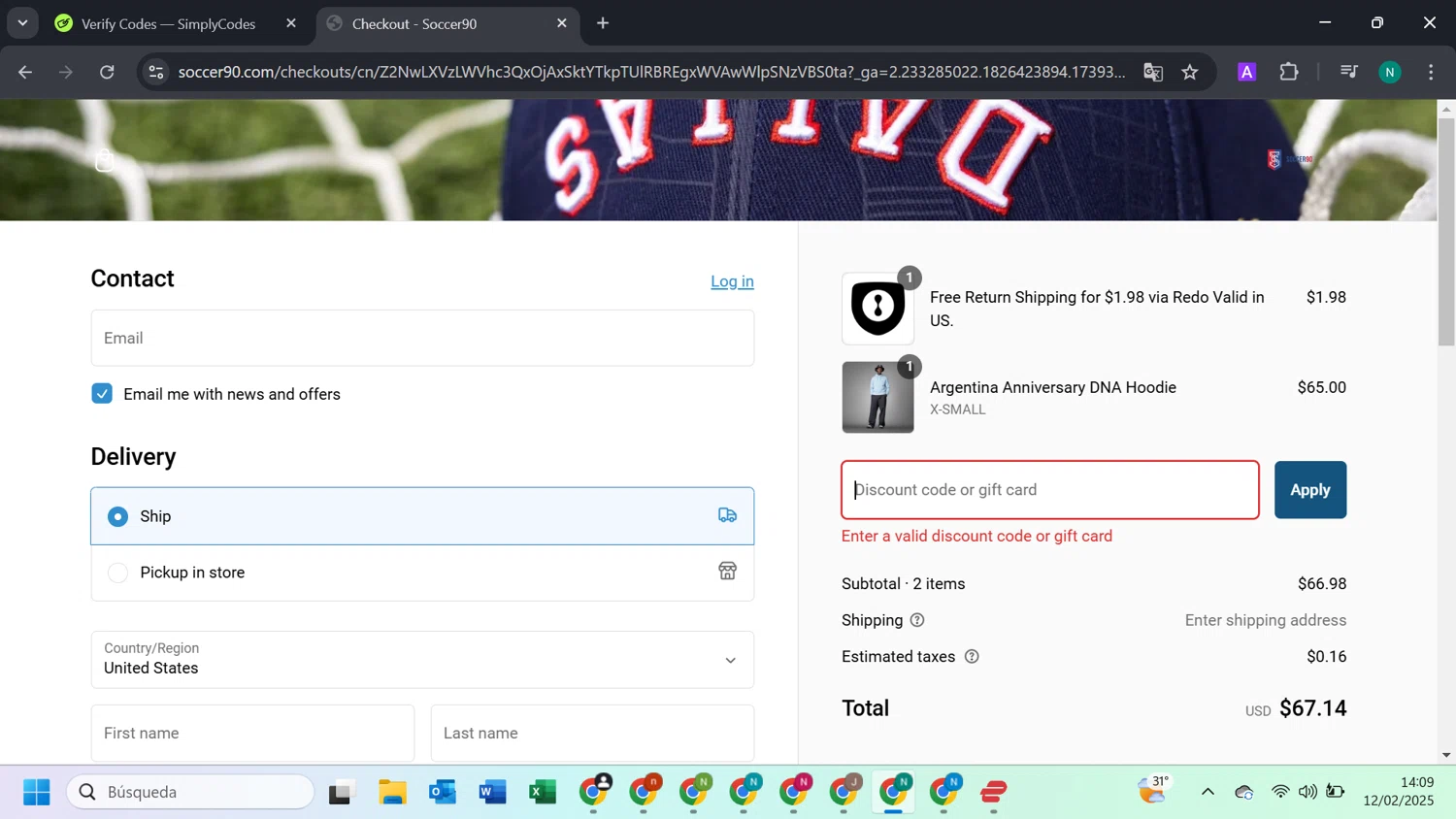Click the Redo shield product icon
Image resolution: width=1456 pixels, height=819 pixels.
(x=877, y=309)
